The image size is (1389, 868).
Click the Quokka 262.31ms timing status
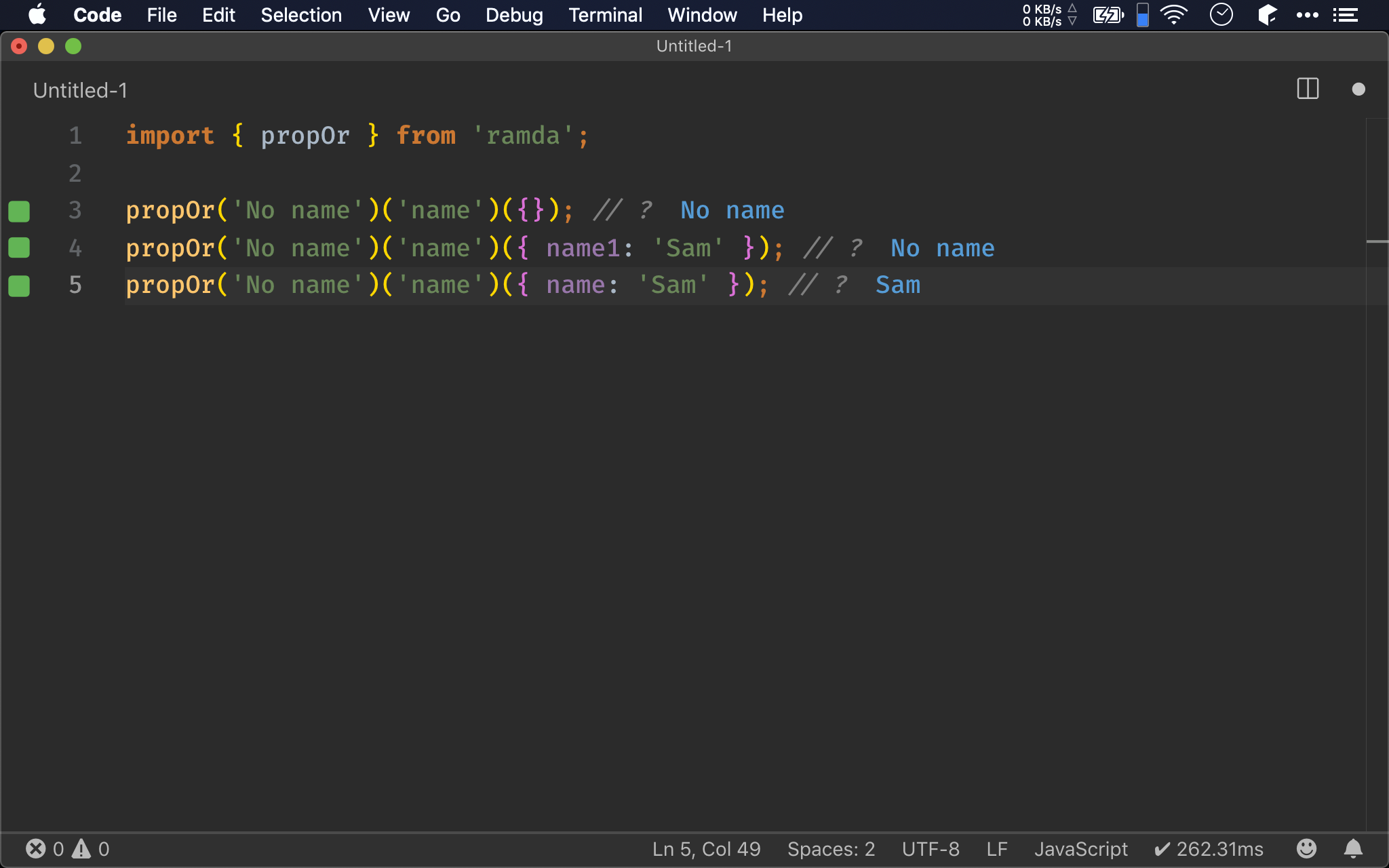(1209, 849)
